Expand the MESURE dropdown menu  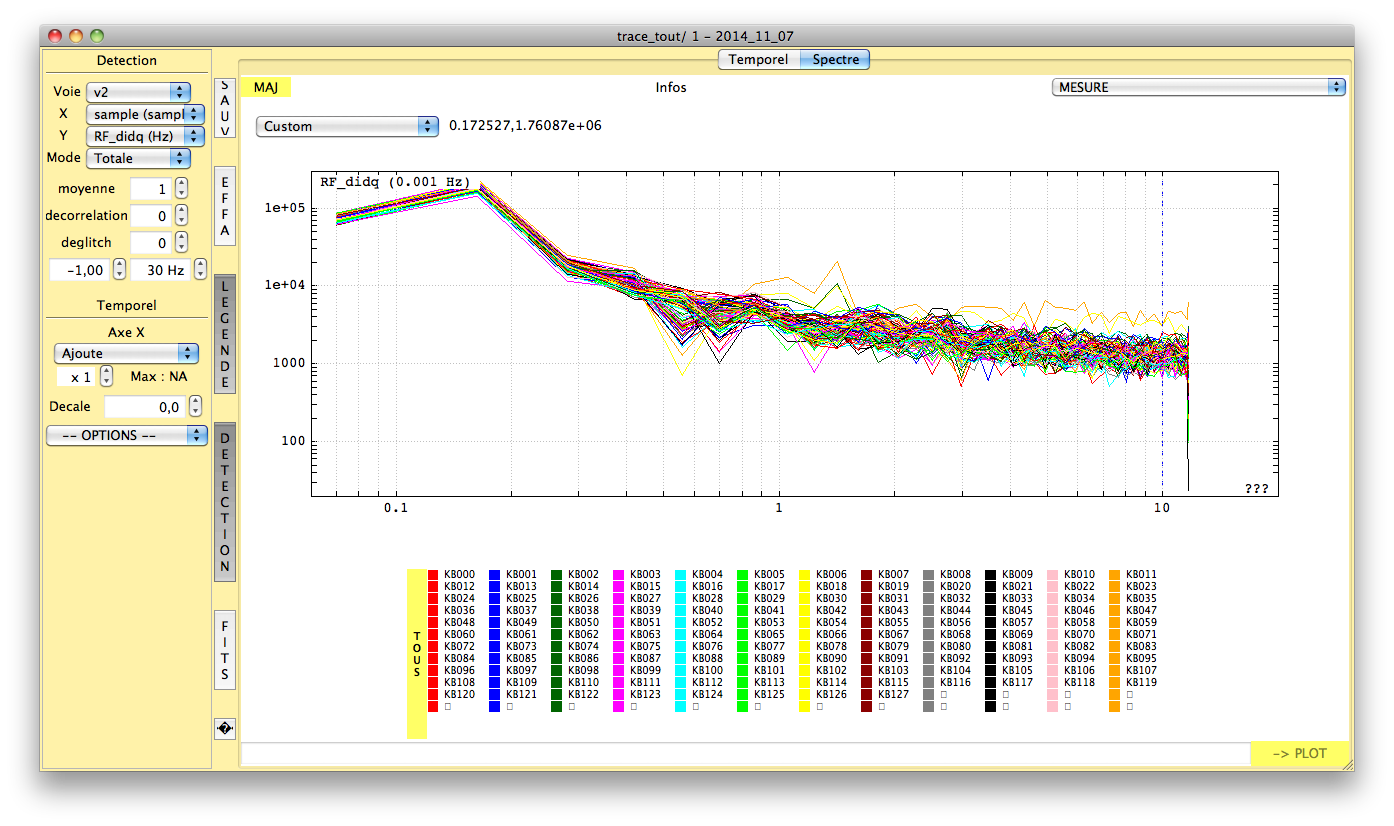tap(1198, 87)
